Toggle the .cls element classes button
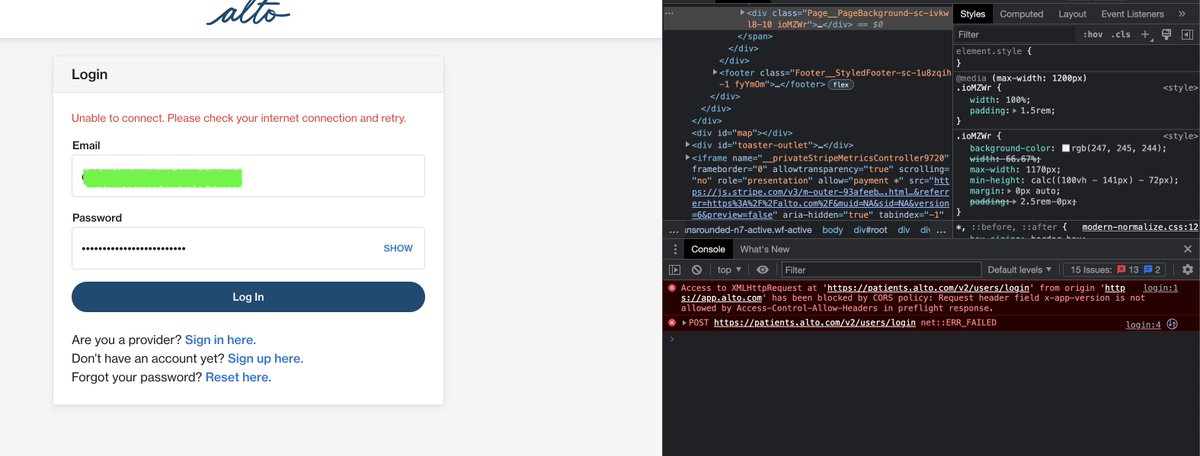The width and height of the screenshot is (1200, 456). [x=1122, y=34]
